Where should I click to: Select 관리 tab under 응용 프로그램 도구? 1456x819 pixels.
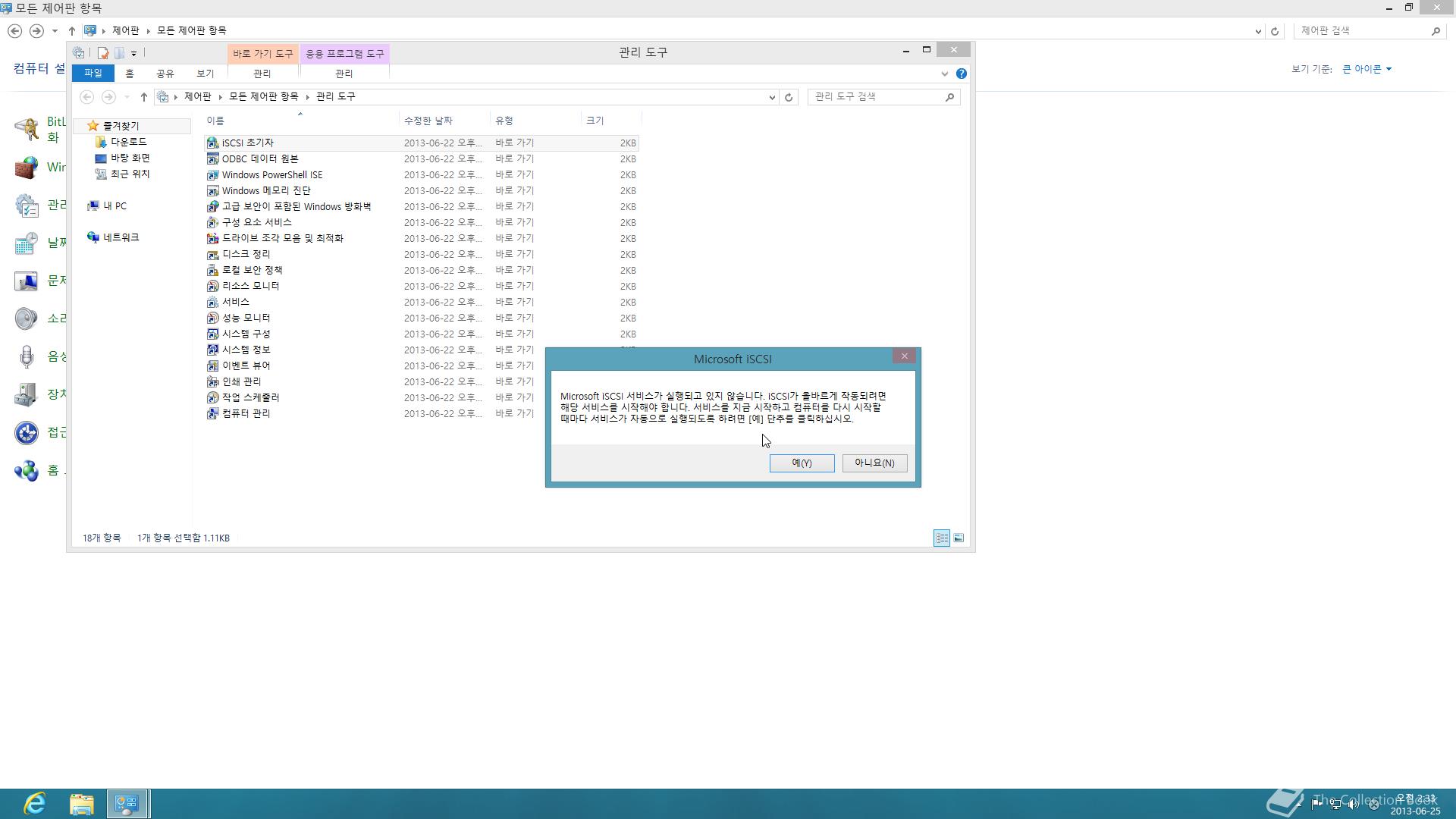(x=344, y=74)
